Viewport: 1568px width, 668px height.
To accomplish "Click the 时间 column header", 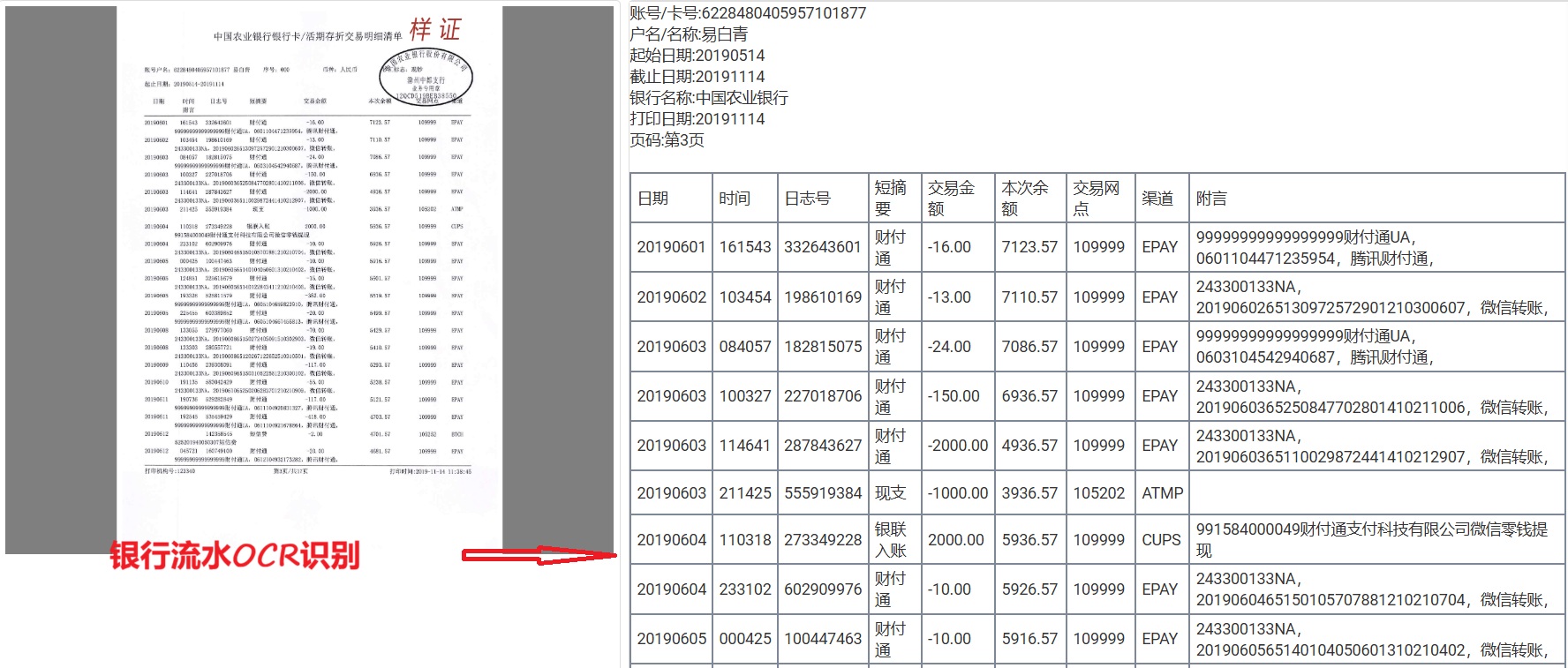I will [744, 199].
